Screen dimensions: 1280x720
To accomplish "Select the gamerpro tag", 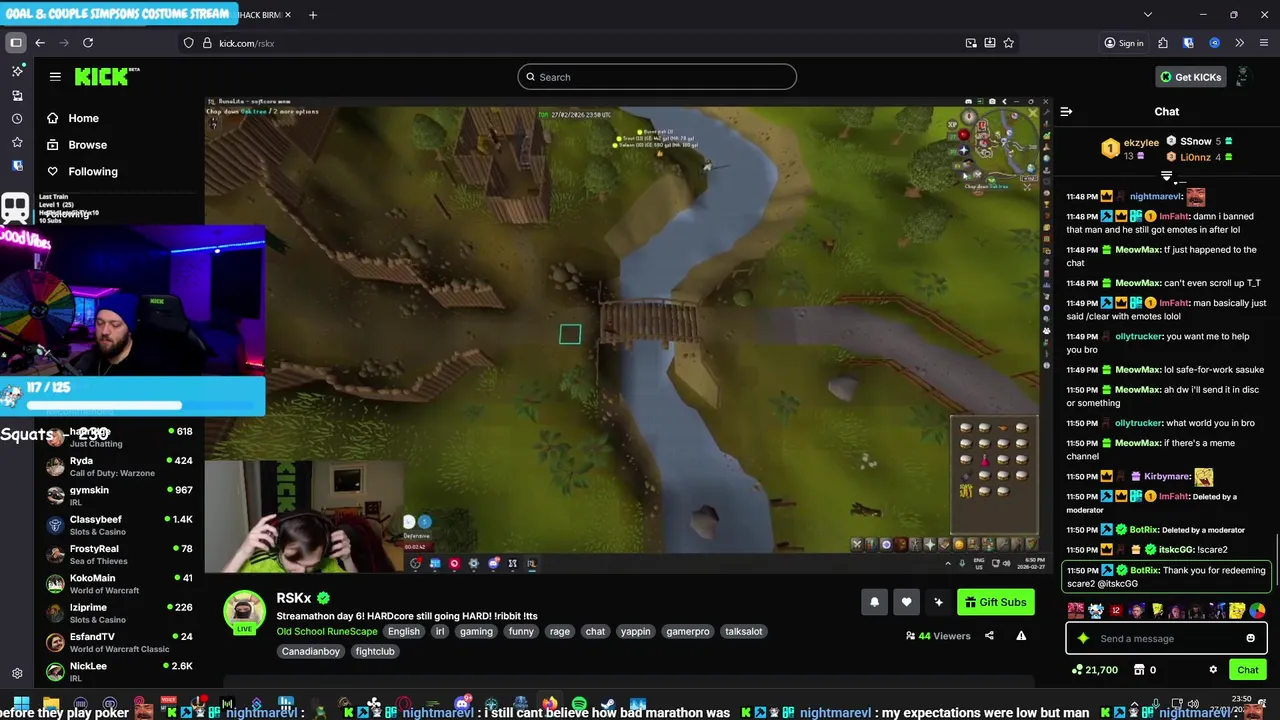I will [688, 631].
